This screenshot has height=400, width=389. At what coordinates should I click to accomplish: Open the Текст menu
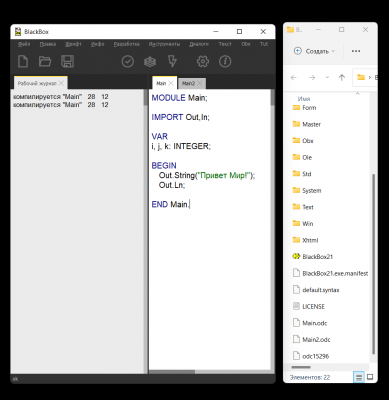(x=225, y=44)
